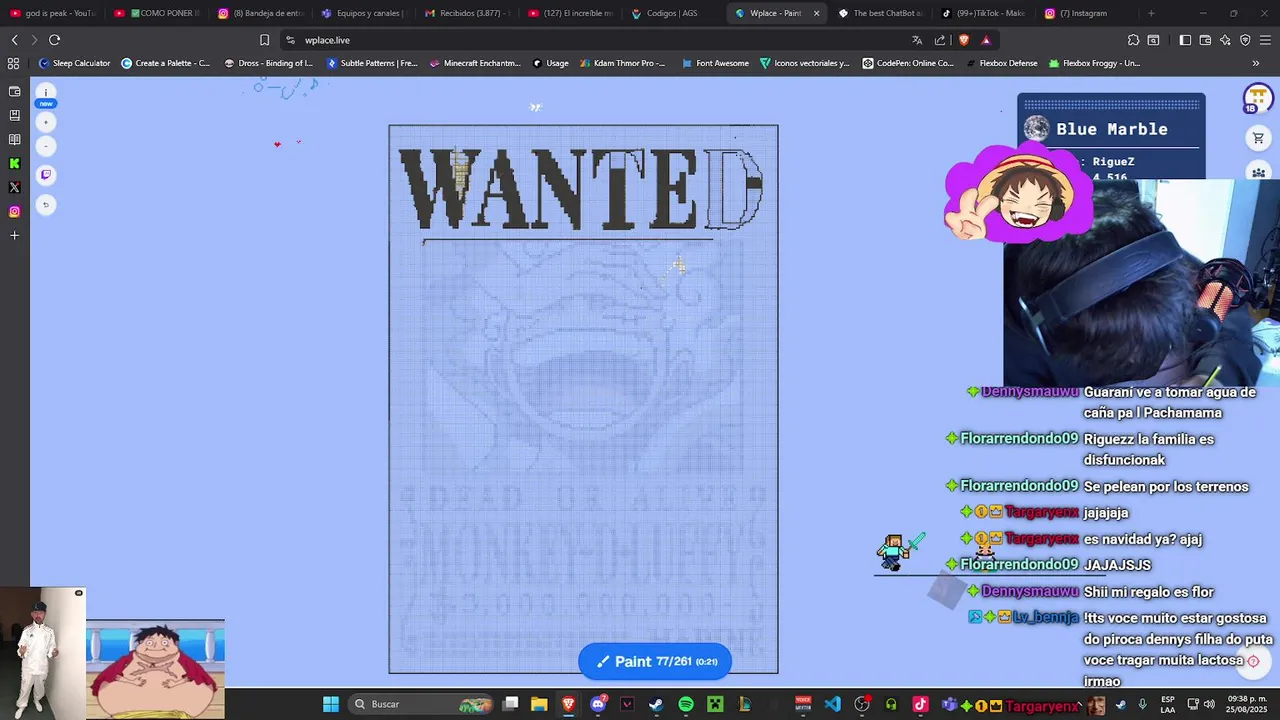Screen dimensions: 1280x720
Task: Zoom out on the wplace map
Action: point(45,146)
